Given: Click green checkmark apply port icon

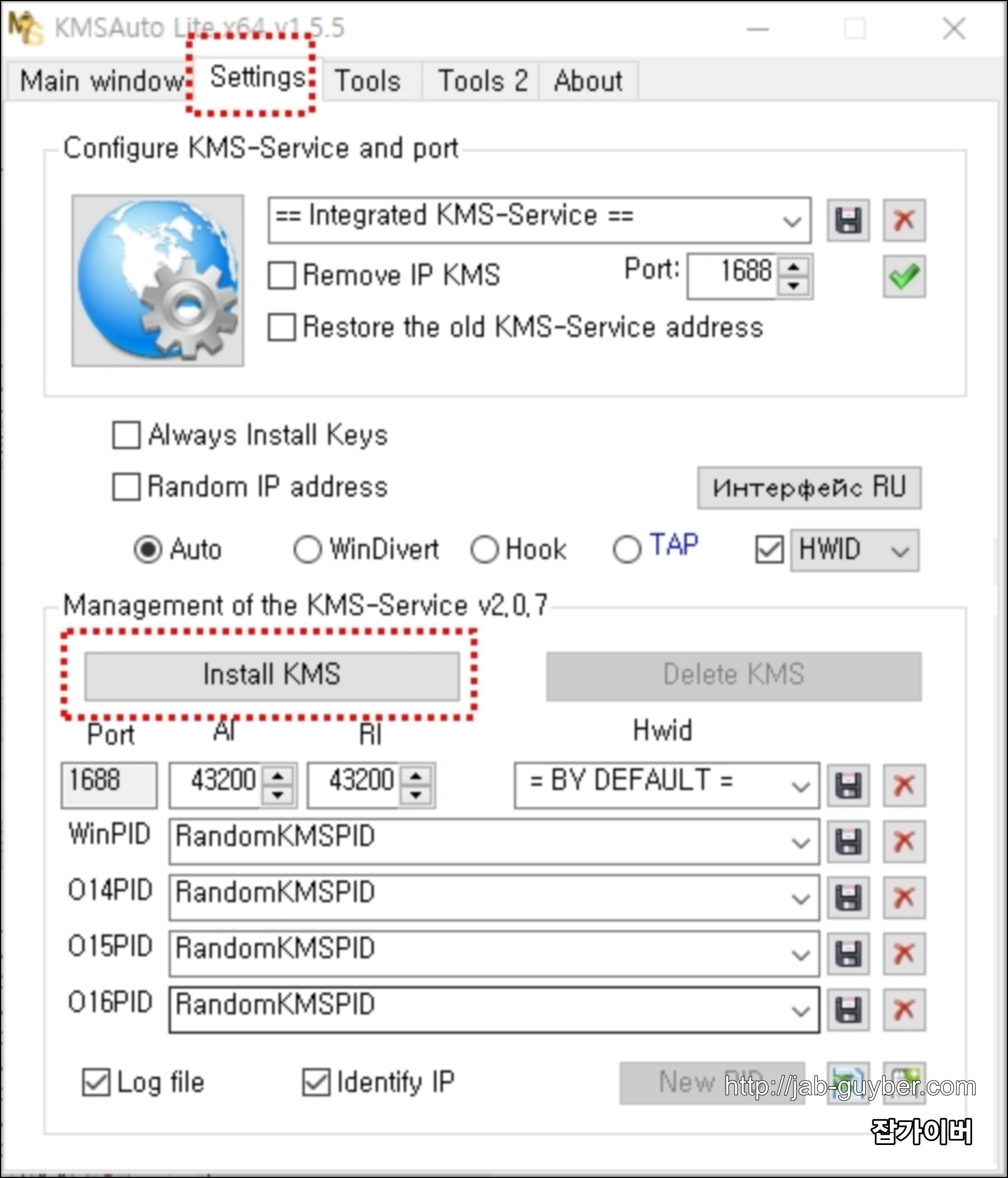Looking at the screenshot, I should point(904,277).
